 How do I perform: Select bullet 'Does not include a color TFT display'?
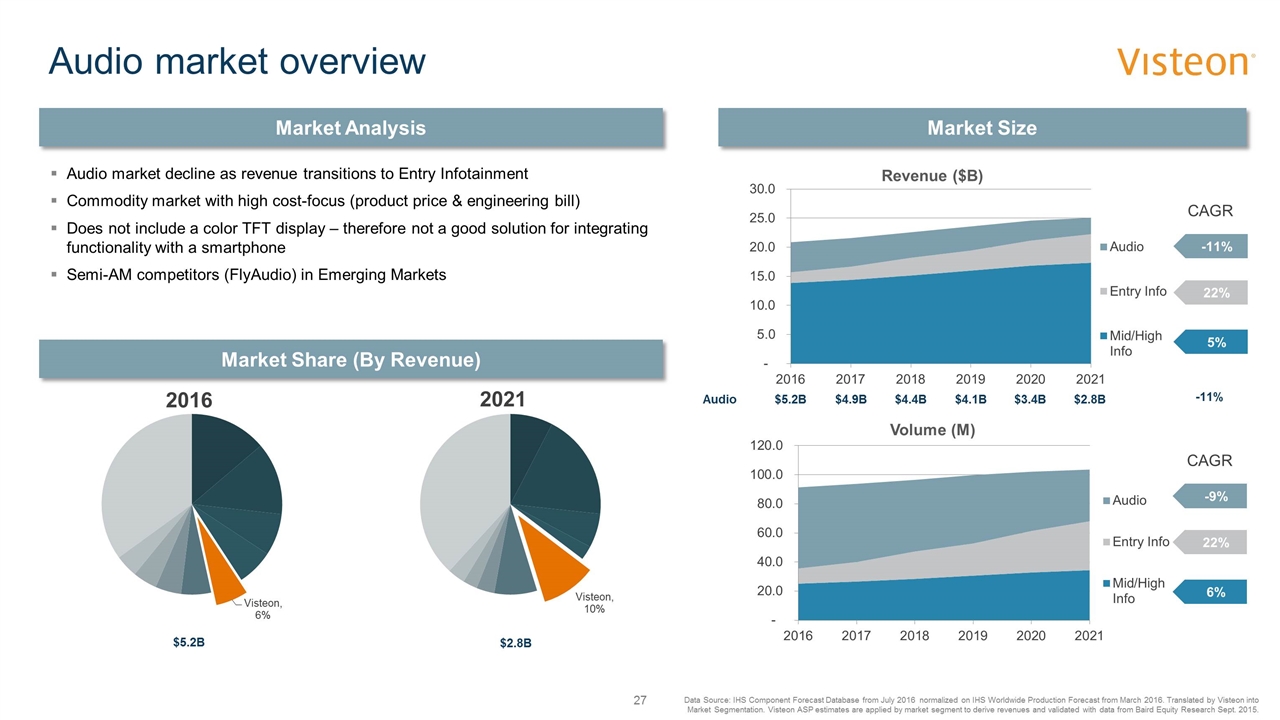(x=357, y=238)
